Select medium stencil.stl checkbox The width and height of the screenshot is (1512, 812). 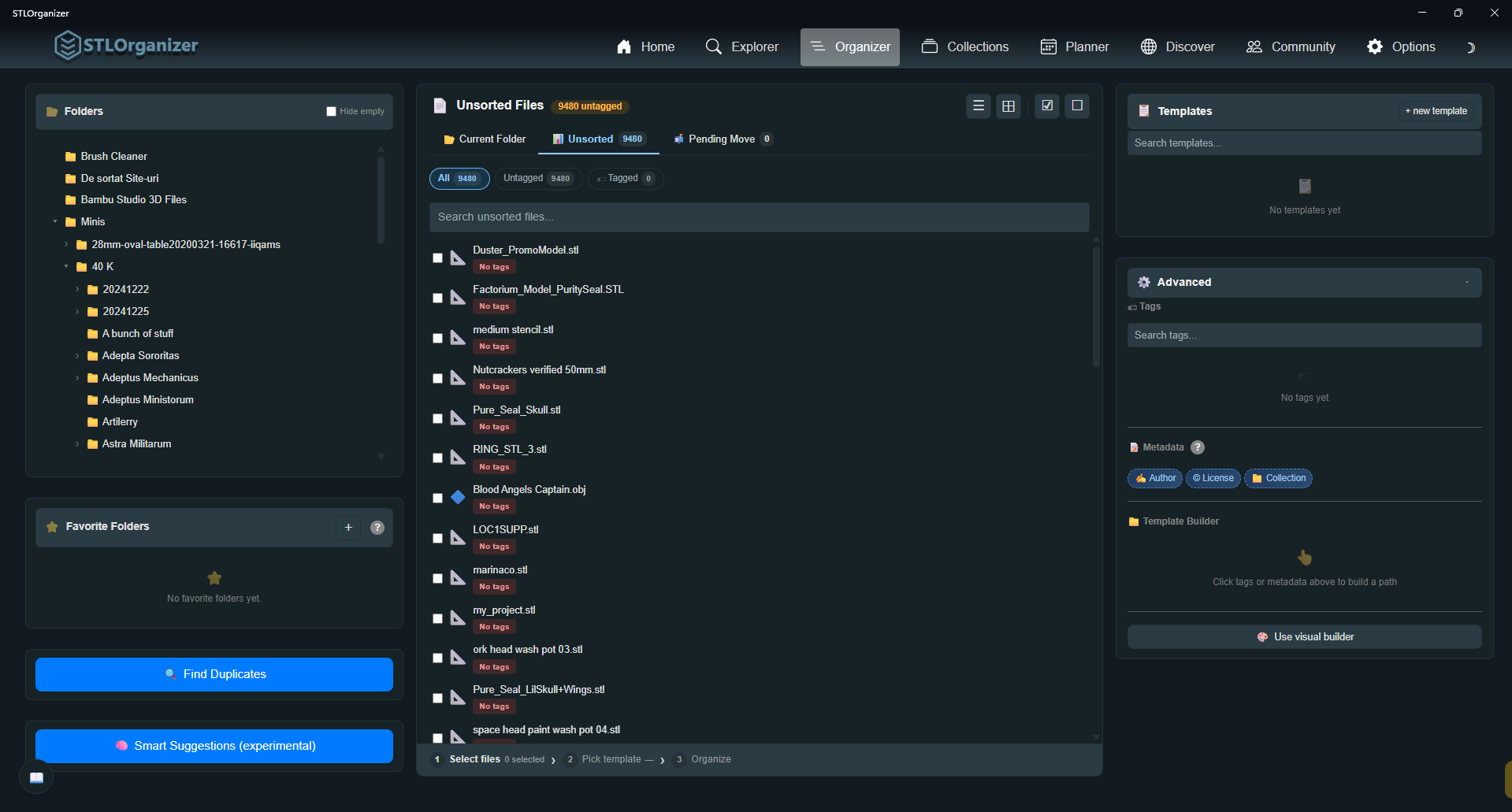(437, 339)
